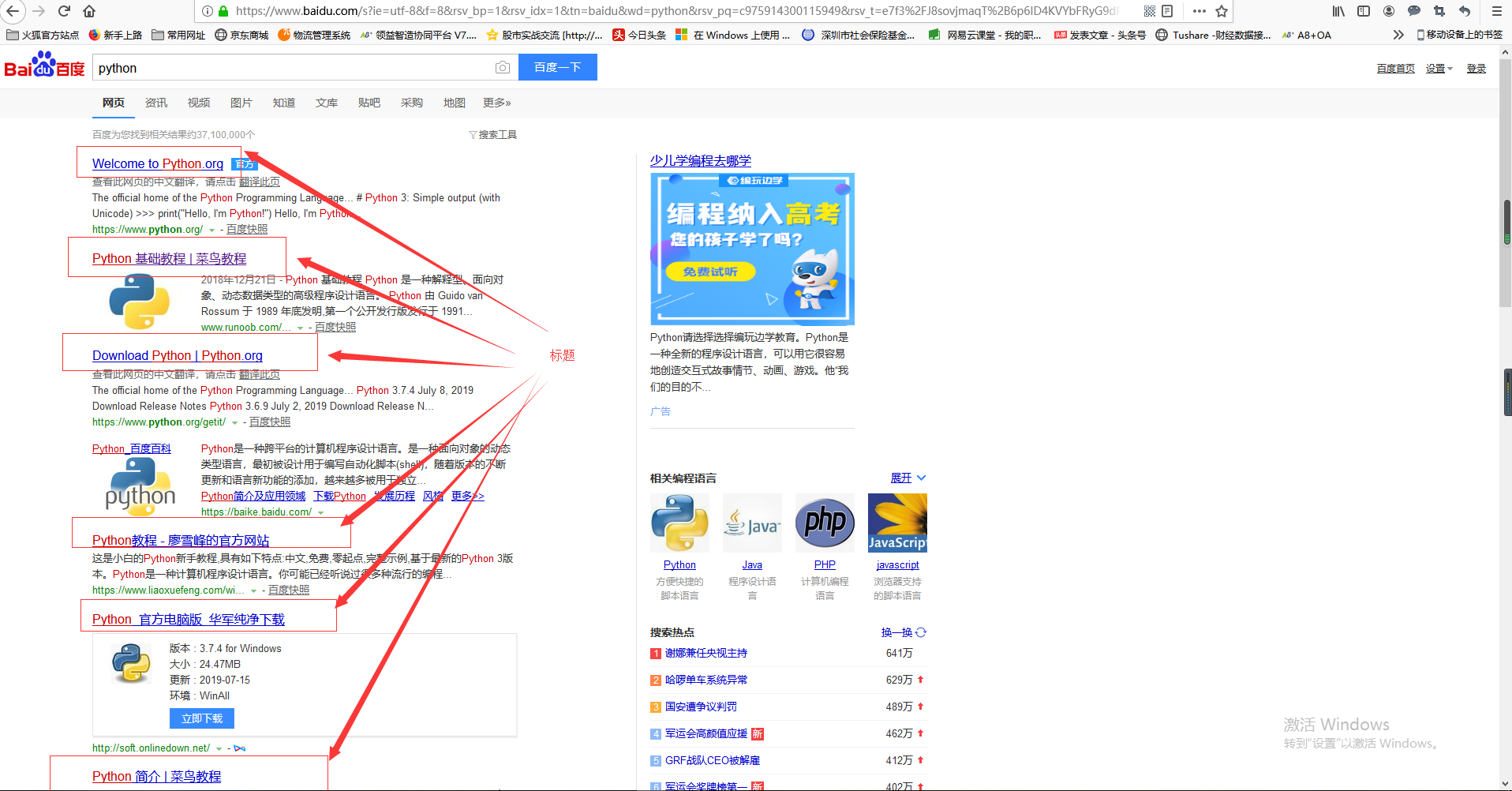Image resolution: width=1512 pixels, height=791 pixels.
Task: Open the 京东商城 bookmark
Action: click(x=242, y=35)
